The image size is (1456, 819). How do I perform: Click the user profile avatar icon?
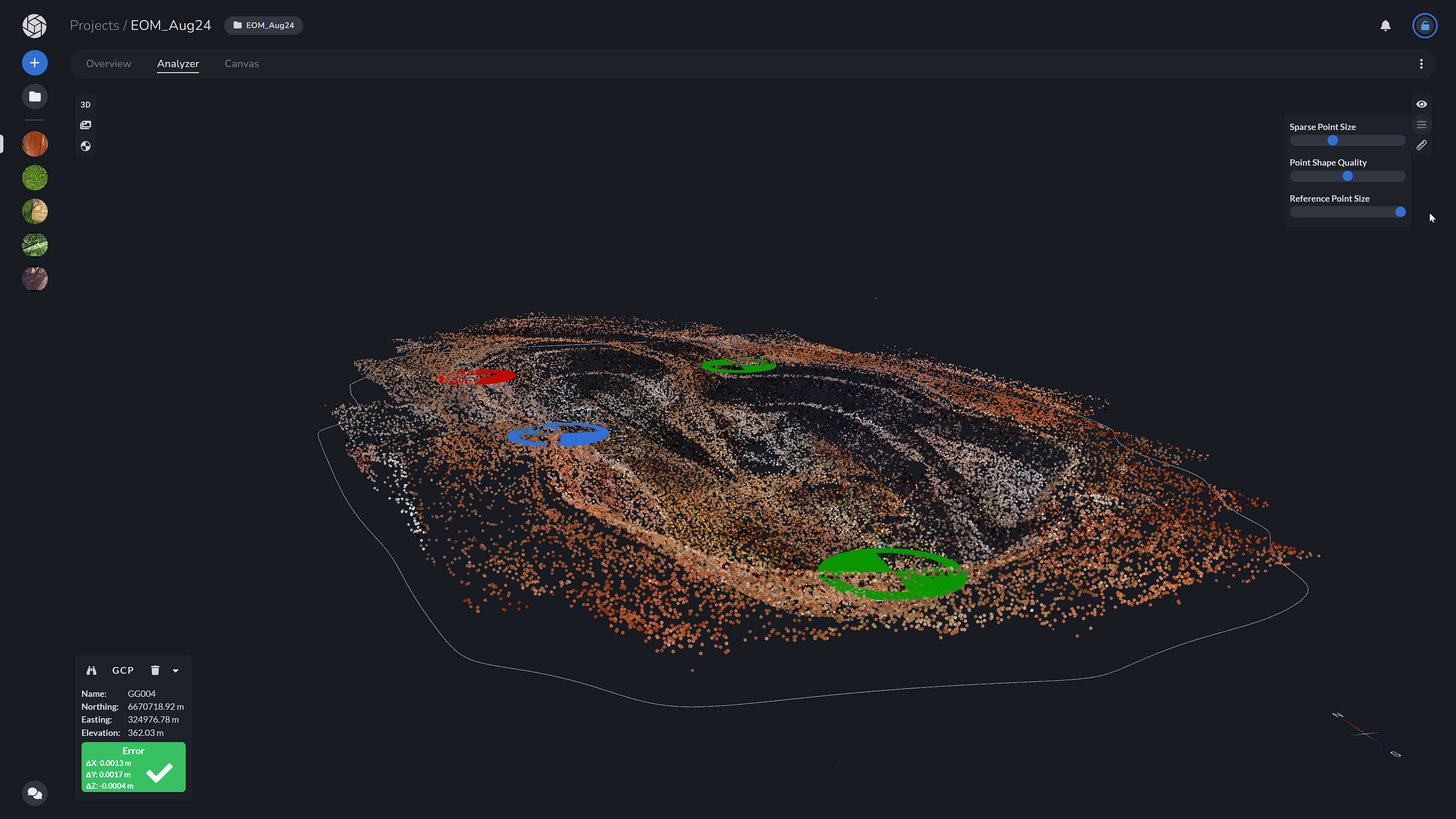click(1424, 25)
